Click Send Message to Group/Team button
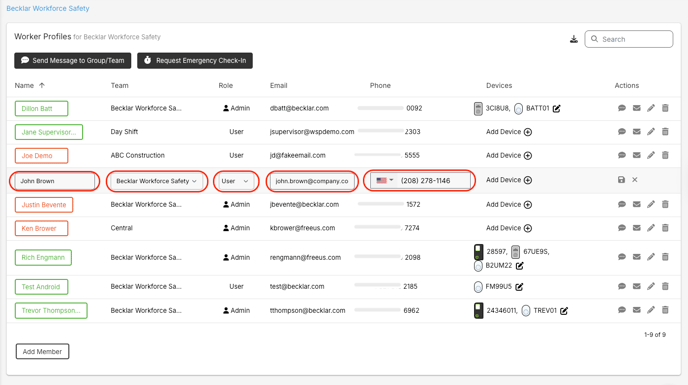Screen dimensions: 688x385 [x=72, y=61]
